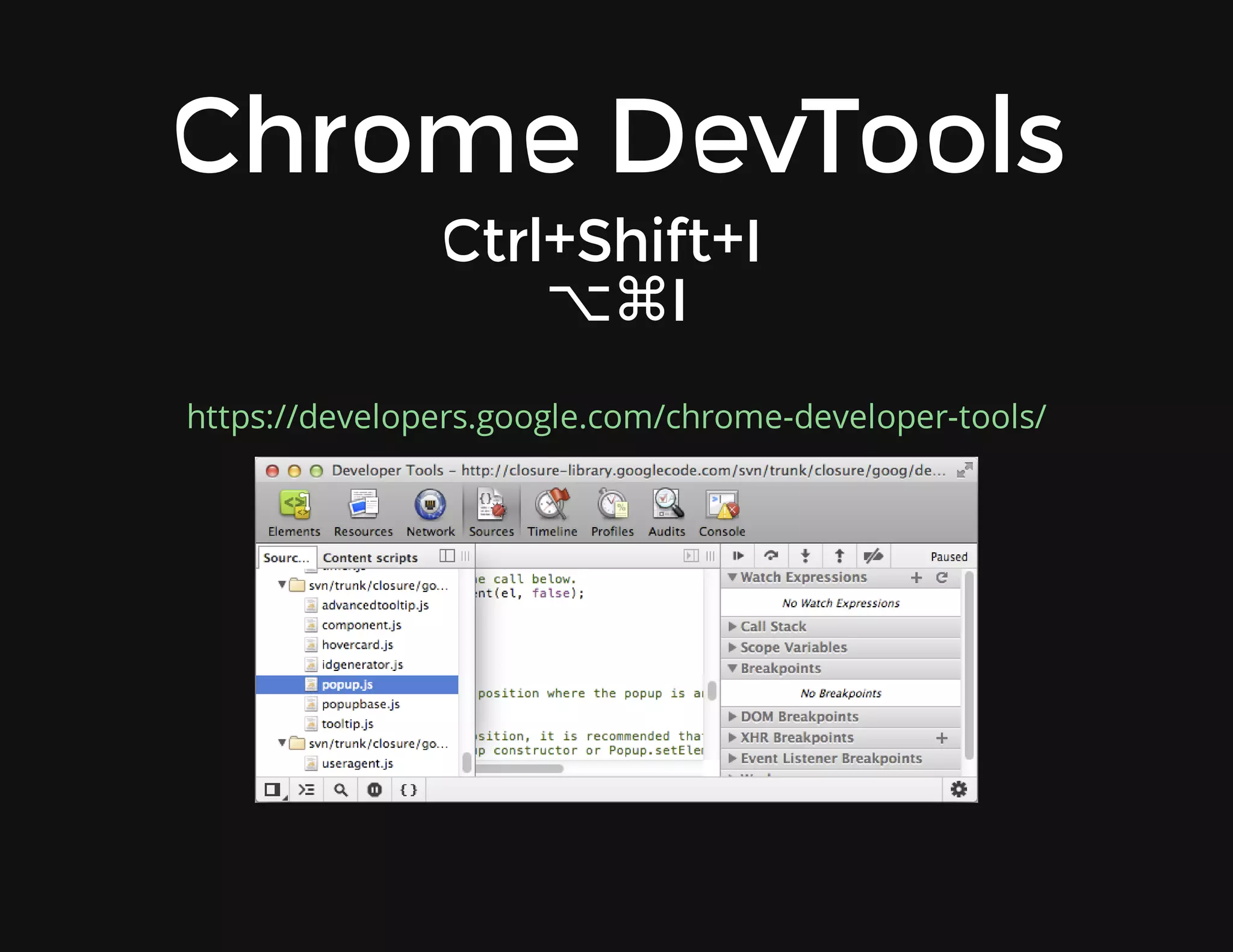Select the Sources panel icon

[x=491, y=504]
